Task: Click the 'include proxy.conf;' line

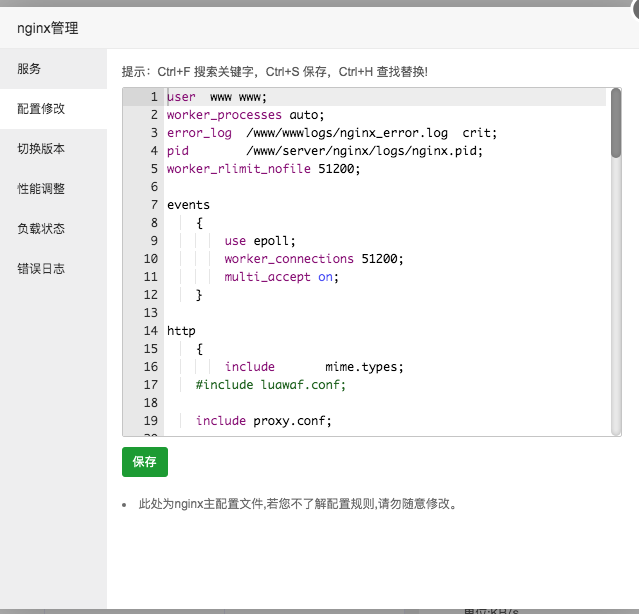Action: (x=264, y=420)
